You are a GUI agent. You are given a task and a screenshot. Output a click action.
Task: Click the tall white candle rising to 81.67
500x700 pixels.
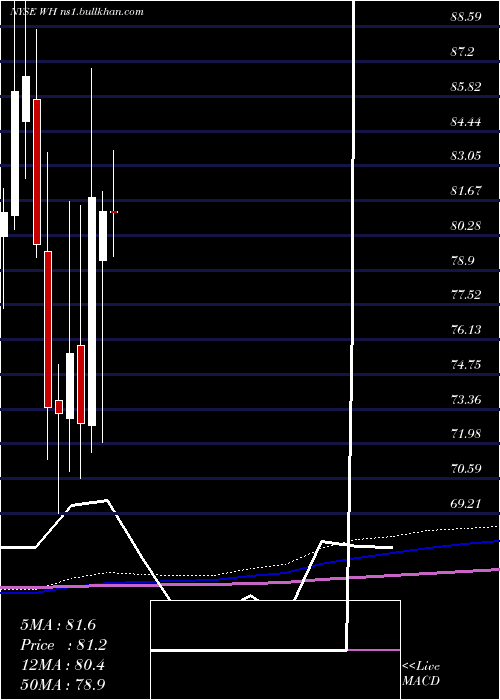pyautogui.click(x=92, y=312)
